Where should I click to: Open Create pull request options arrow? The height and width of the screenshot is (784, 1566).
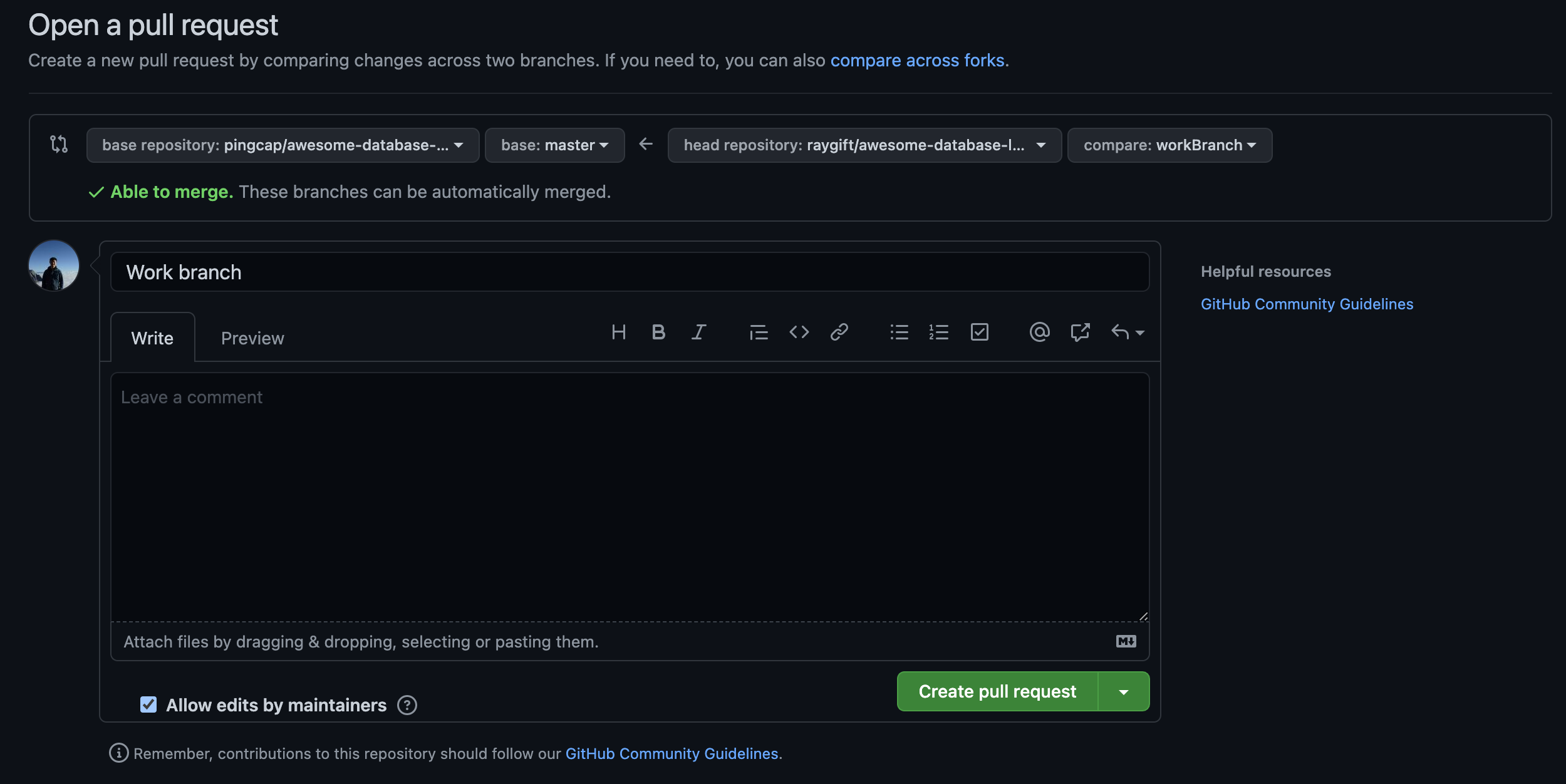click(x=1124, y=692)
